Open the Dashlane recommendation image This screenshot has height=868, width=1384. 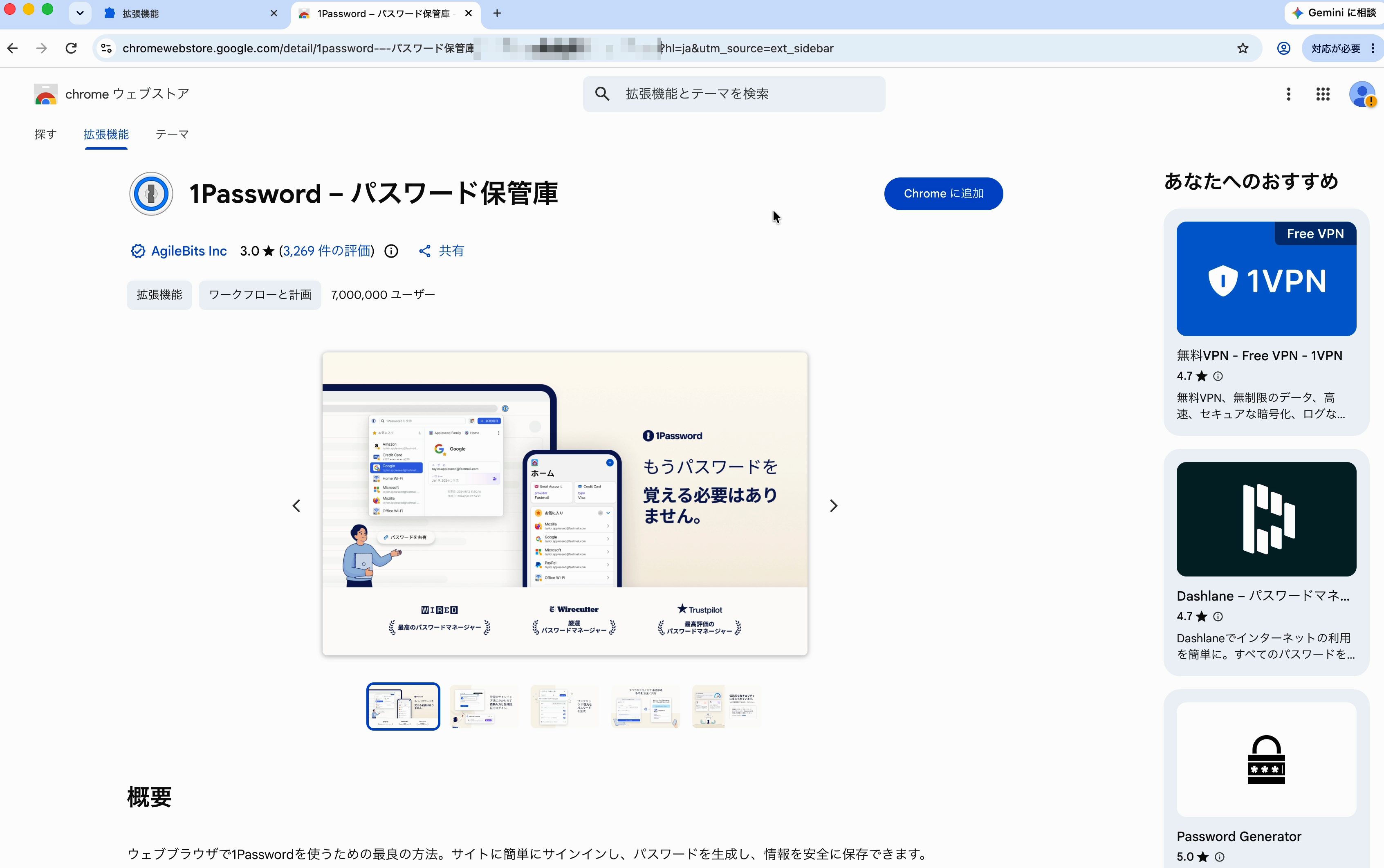1266,519
